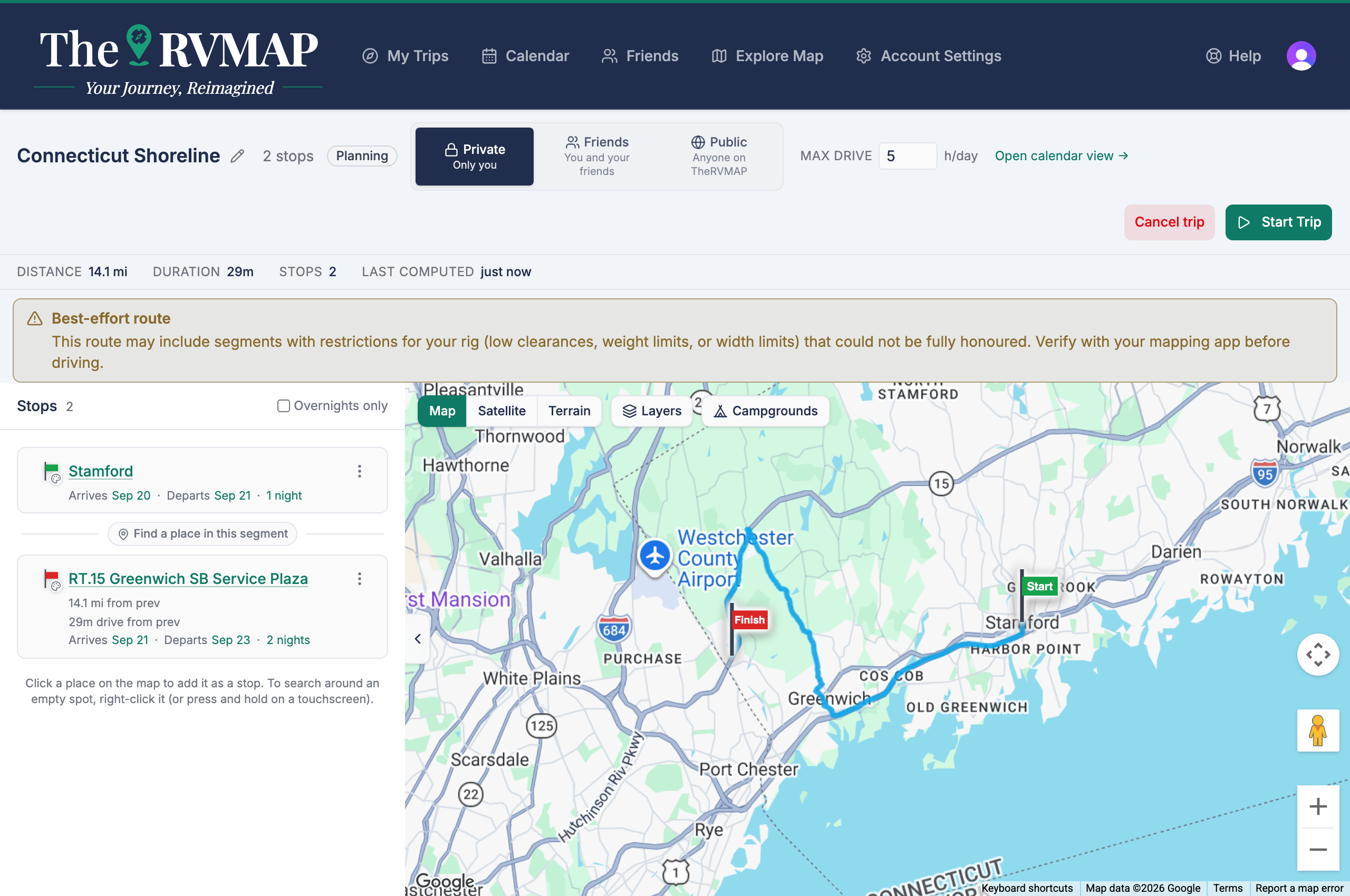The height and width of the screenshot is (896, 1350).
Task: Click TheRVMAP logo
Action: (178, 59)
